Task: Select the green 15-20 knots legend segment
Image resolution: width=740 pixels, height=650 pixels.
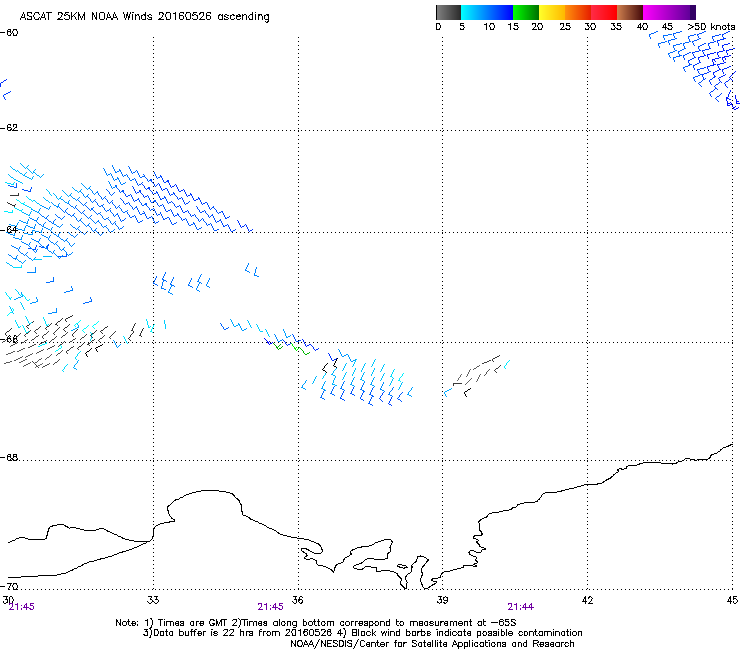Action: click(526, 12)
